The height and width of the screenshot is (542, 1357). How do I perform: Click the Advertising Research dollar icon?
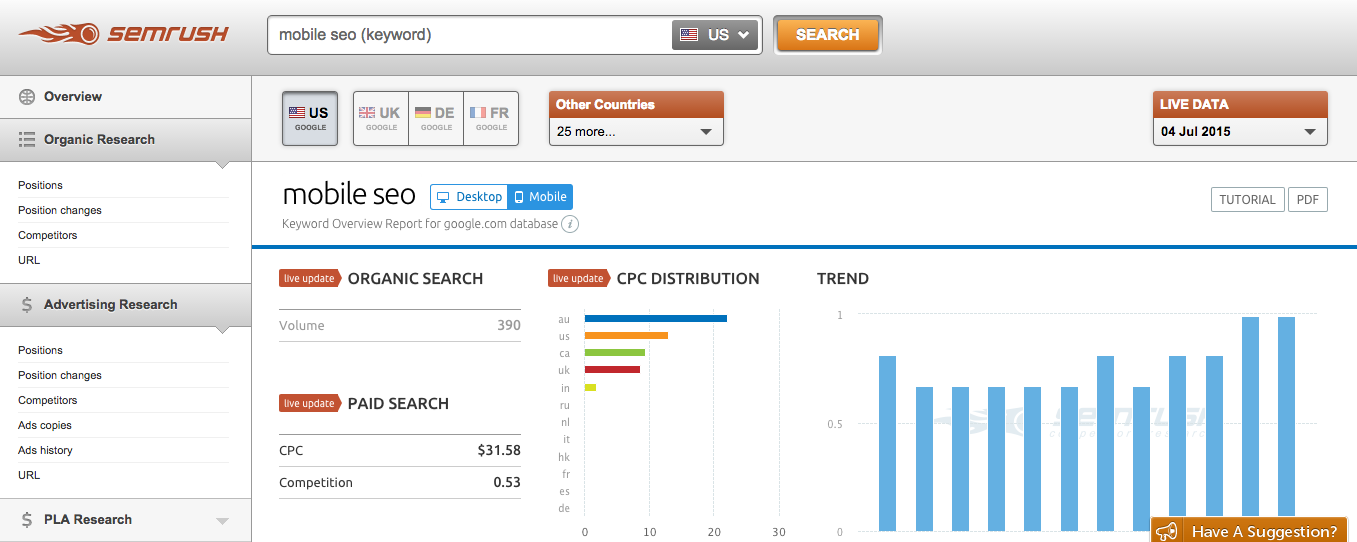(x=27, y=305)
